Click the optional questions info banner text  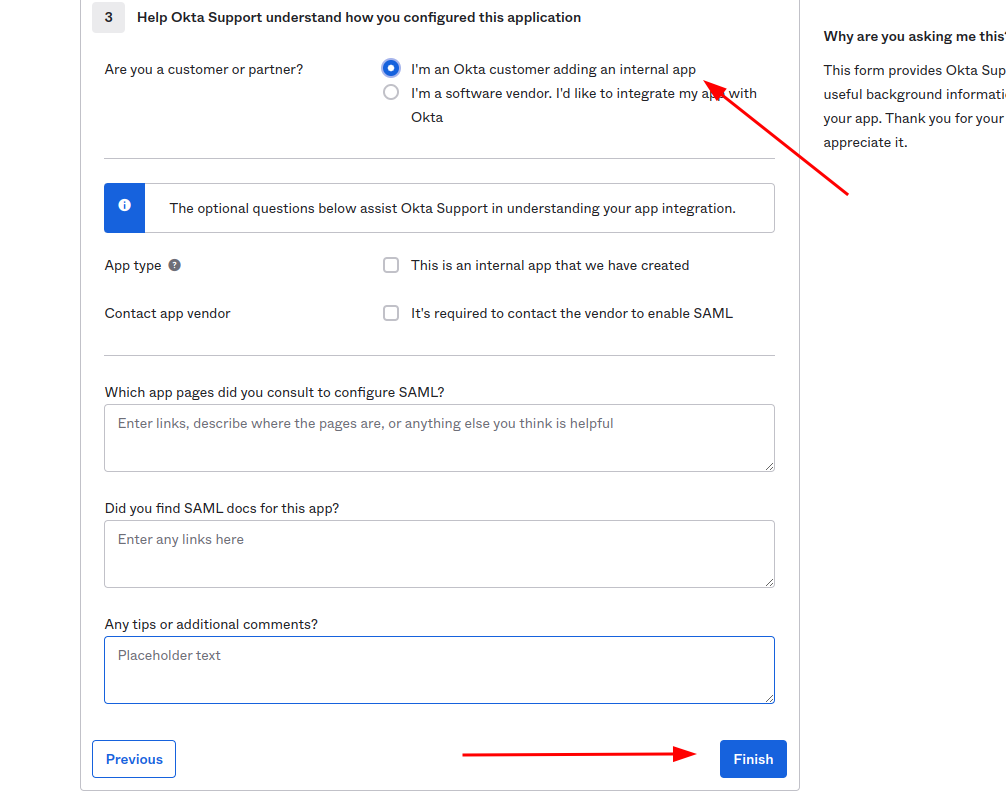452,208
